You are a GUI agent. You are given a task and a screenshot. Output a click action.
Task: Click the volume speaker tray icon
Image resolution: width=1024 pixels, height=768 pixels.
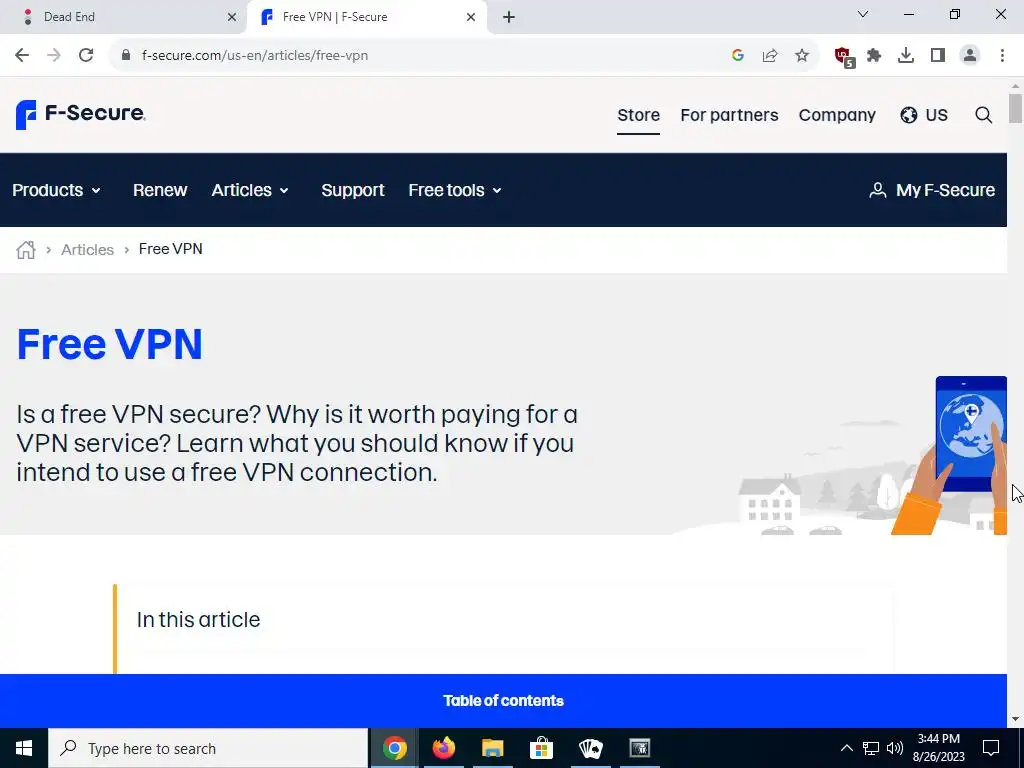coord(895,748)
